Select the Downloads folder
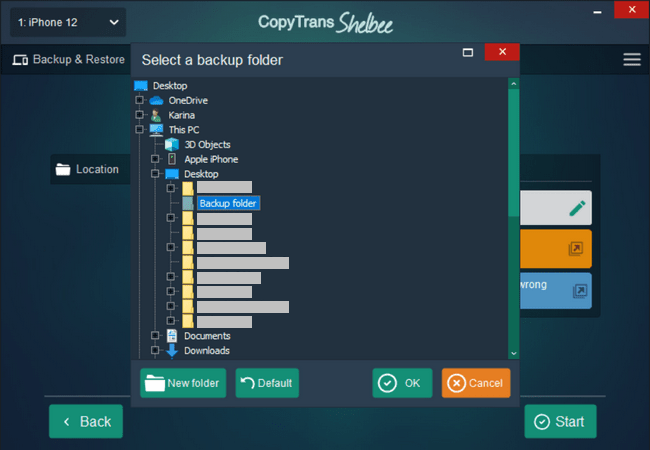The height and width of the screenshot is (450, 650). tap(207, 351)
